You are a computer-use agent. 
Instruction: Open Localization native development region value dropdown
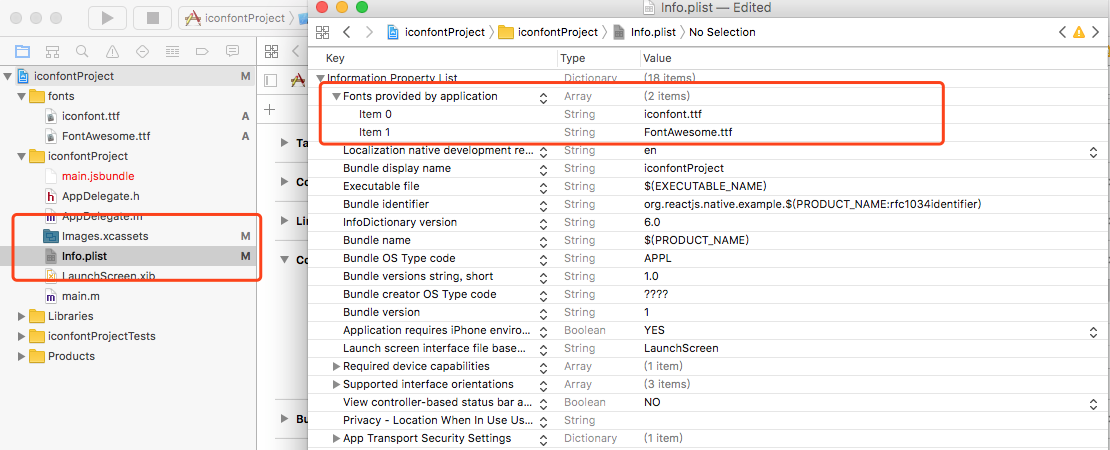point(1093,151)
